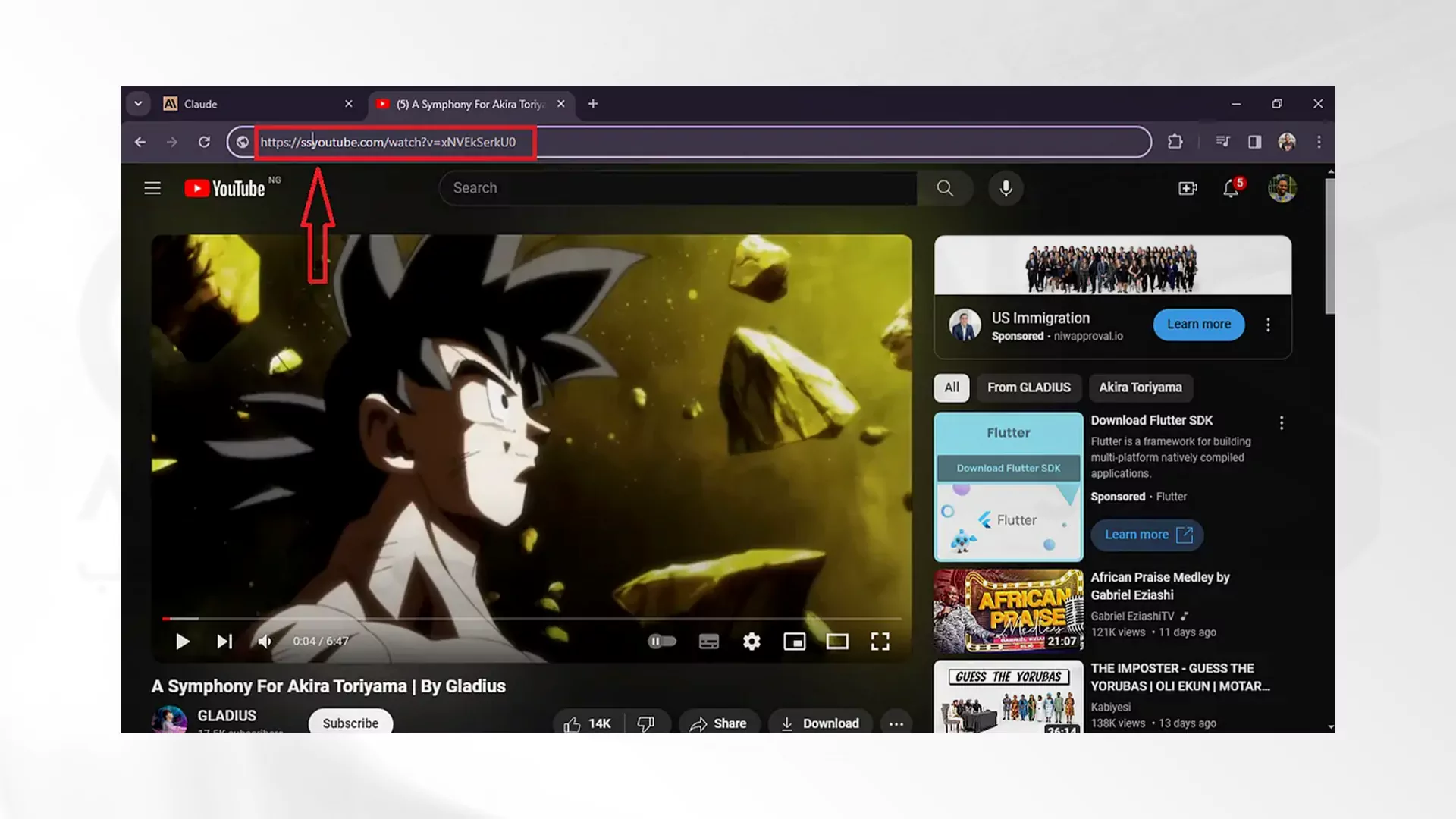Select the From GLADIUS filter chip
The image size is (1456, 819).
coord(1028,388)
